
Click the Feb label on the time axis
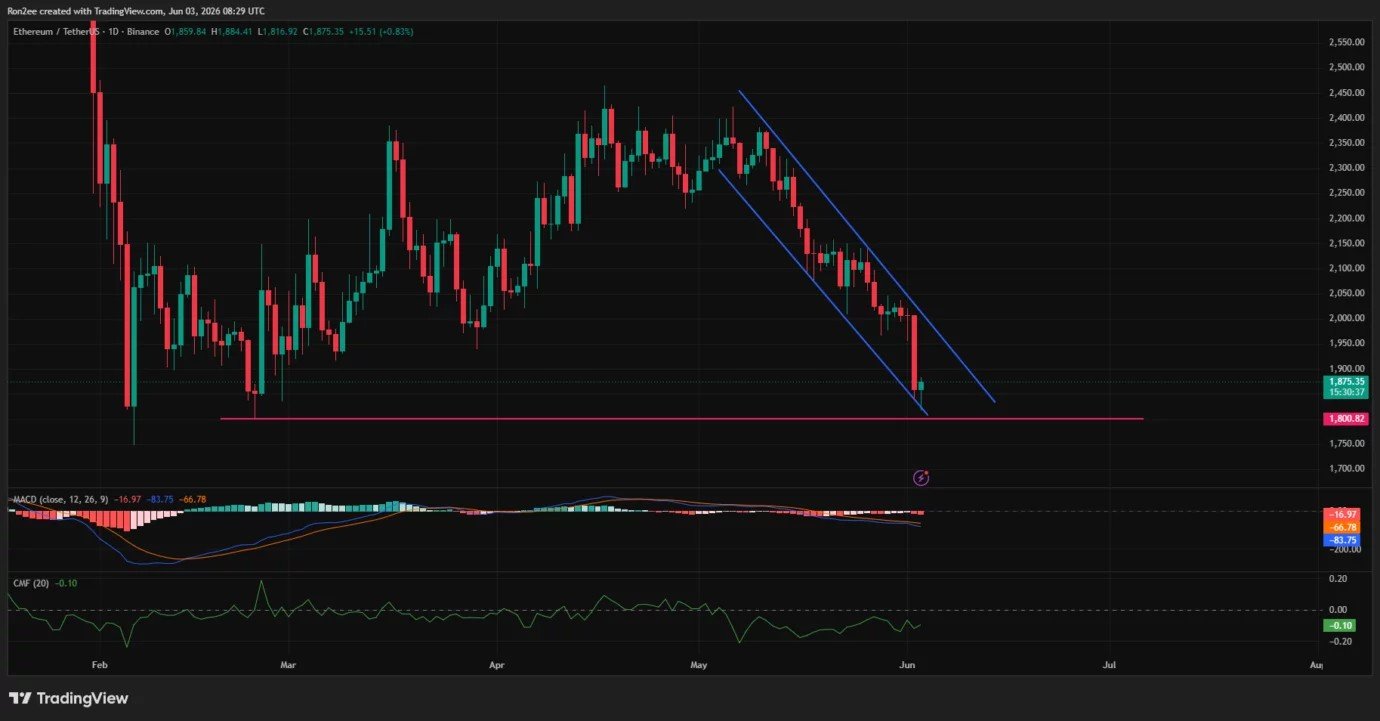pyautogui.click(x=98, y=664)
